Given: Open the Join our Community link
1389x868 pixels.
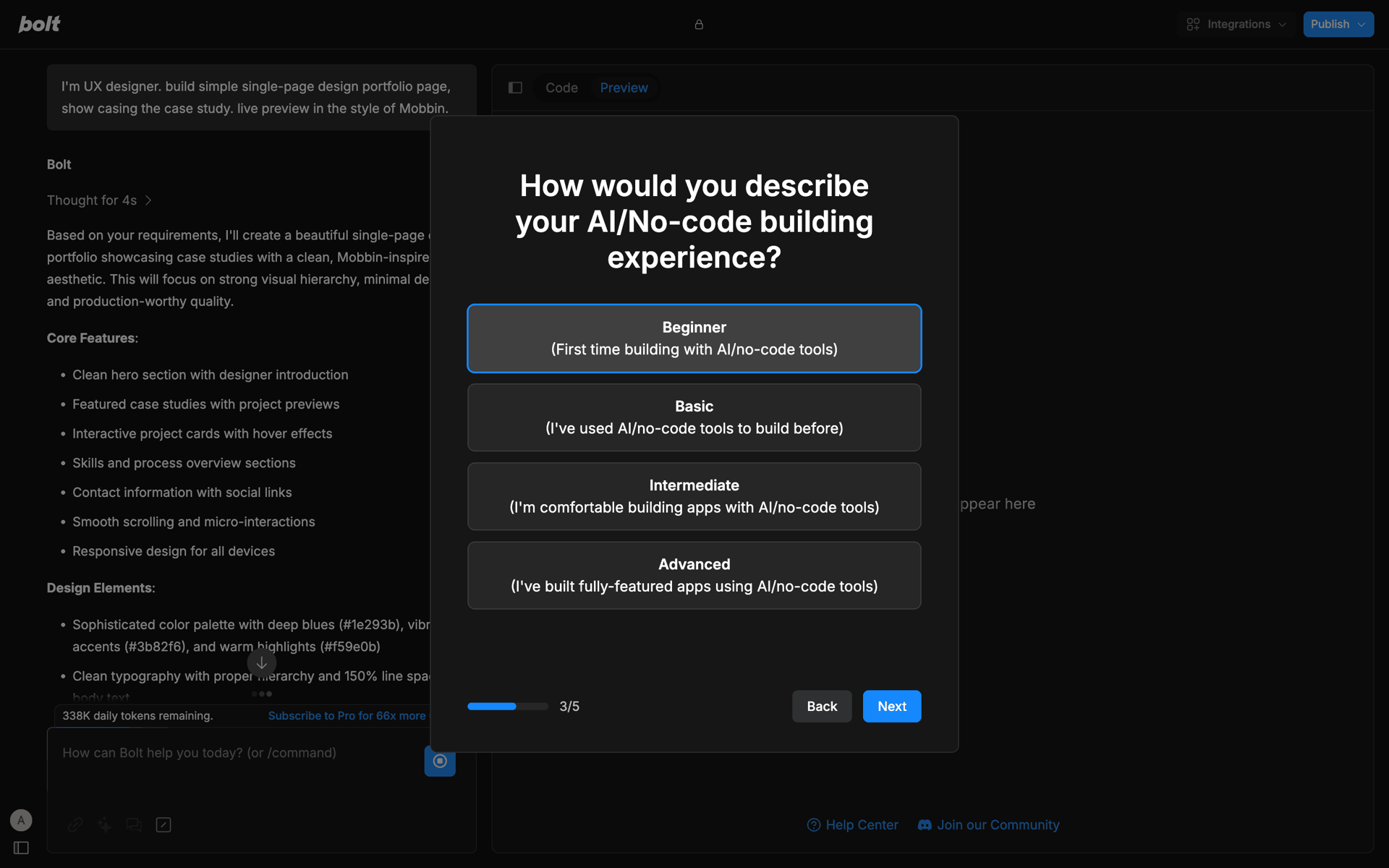Looking at the screenshot, I should [988, 825].
